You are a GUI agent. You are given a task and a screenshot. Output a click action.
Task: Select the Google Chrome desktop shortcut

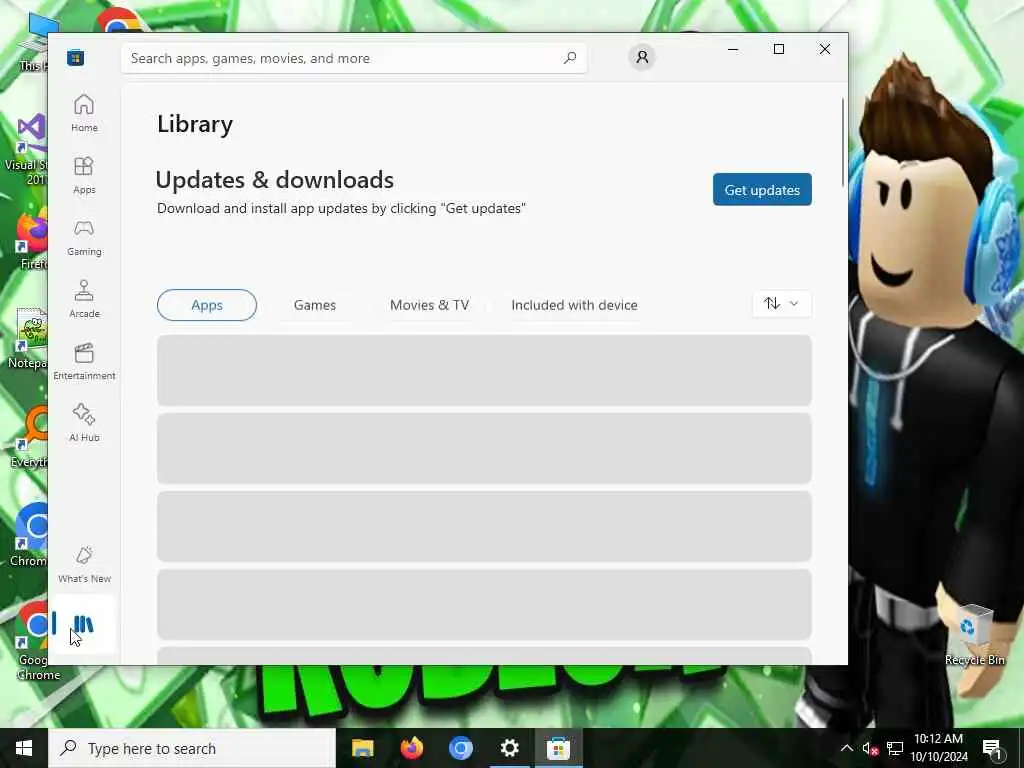pyautogui.click(x=31, y=642)
